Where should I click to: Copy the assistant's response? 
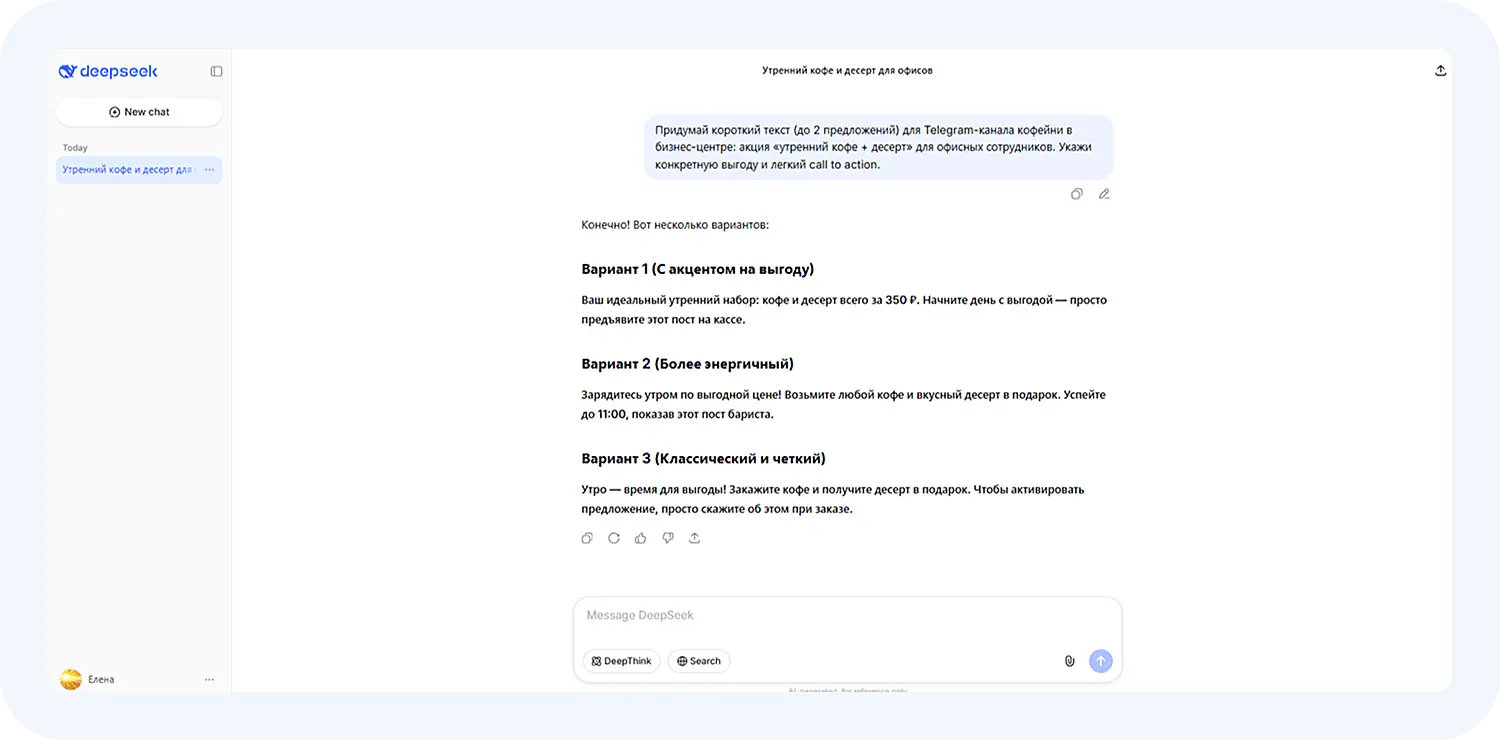tap(587, 538)
